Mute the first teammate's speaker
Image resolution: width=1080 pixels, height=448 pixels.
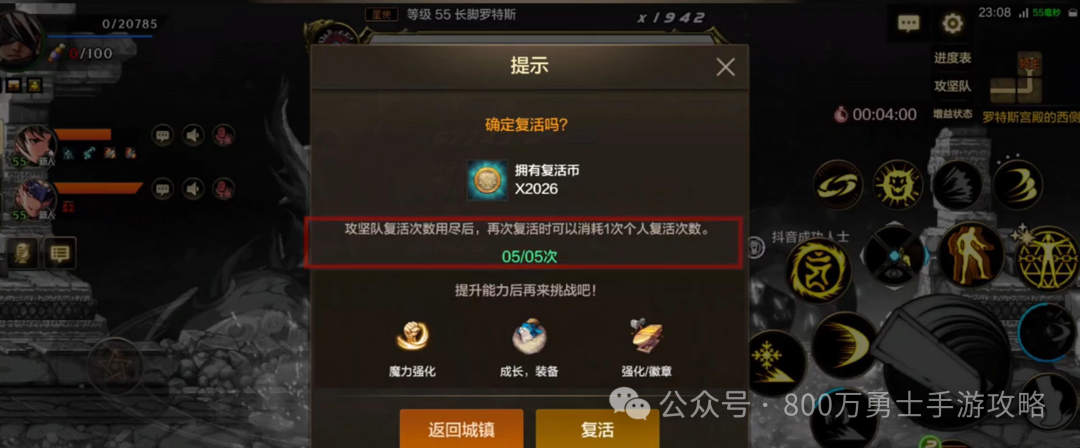[x=193, y=135]
